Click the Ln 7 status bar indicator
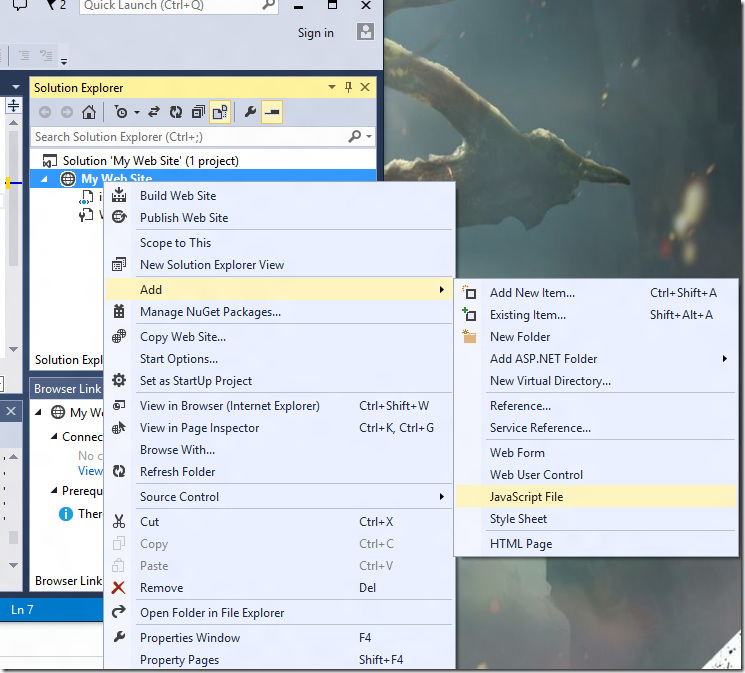The image size is (745, 673). click(x=22, y=610)
